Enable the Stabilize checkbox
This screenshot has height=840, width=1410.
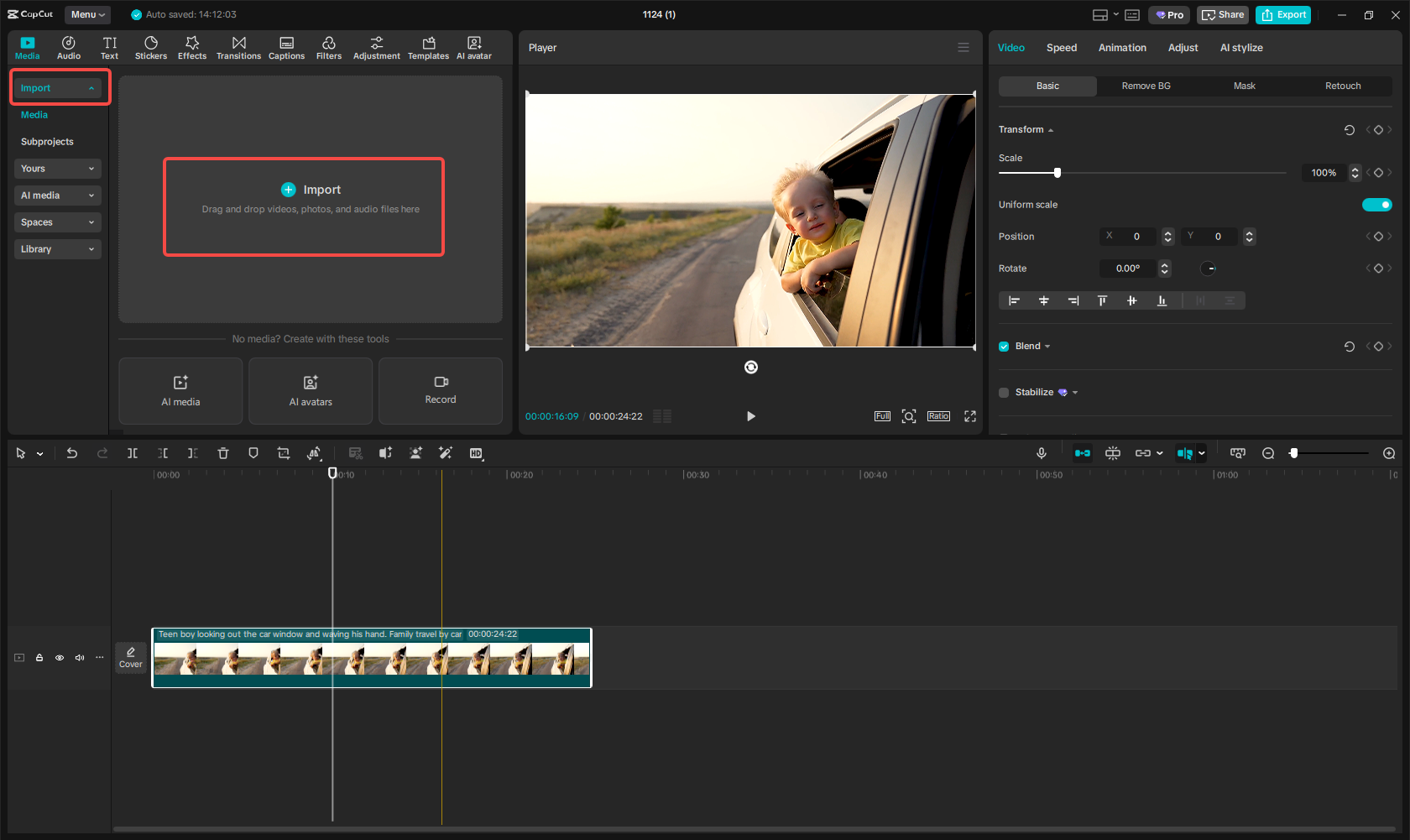[x=1003, y=392]
